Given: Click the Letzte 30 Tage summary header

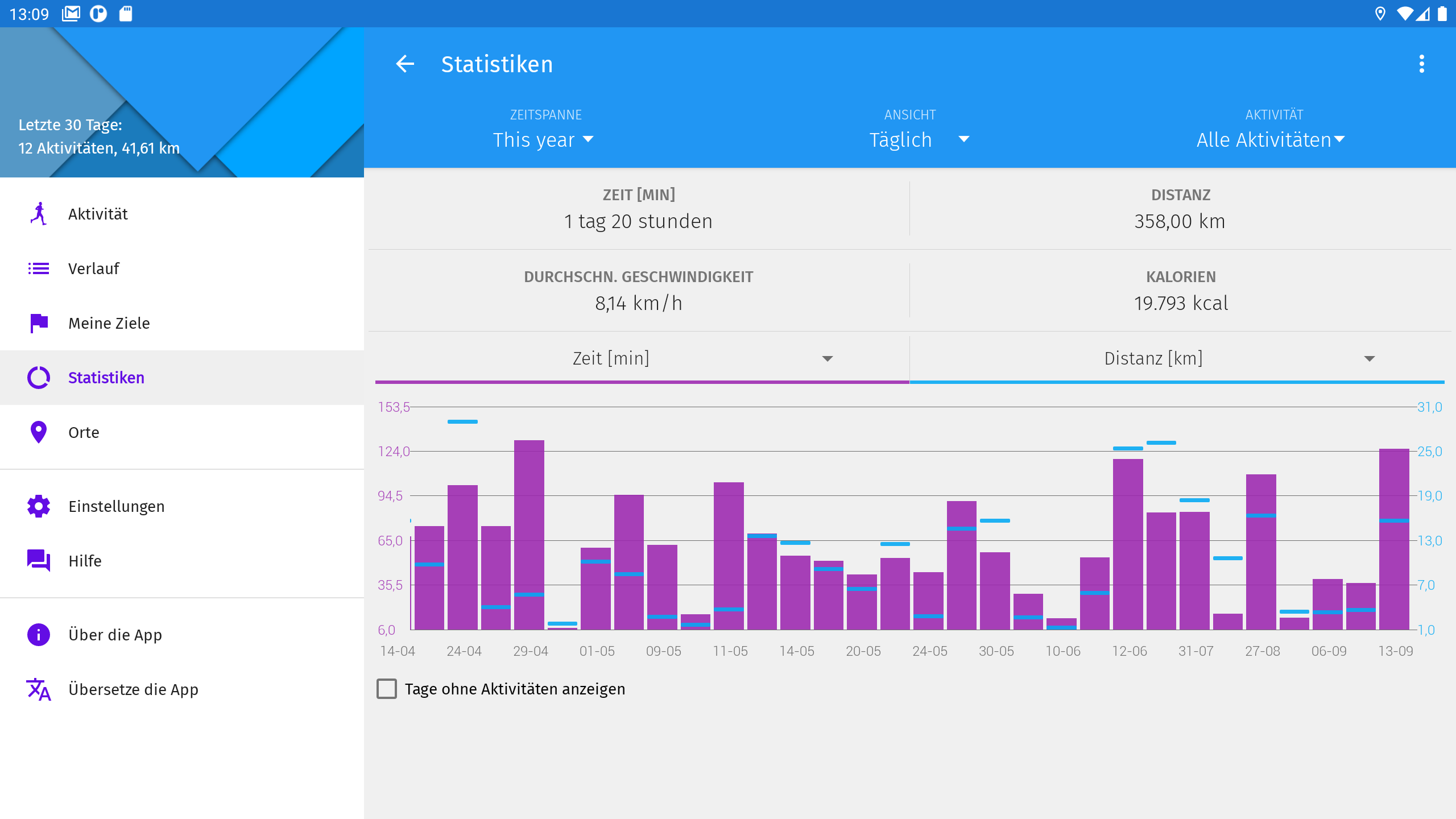Looking at the screenshot, I should (99, 136).
